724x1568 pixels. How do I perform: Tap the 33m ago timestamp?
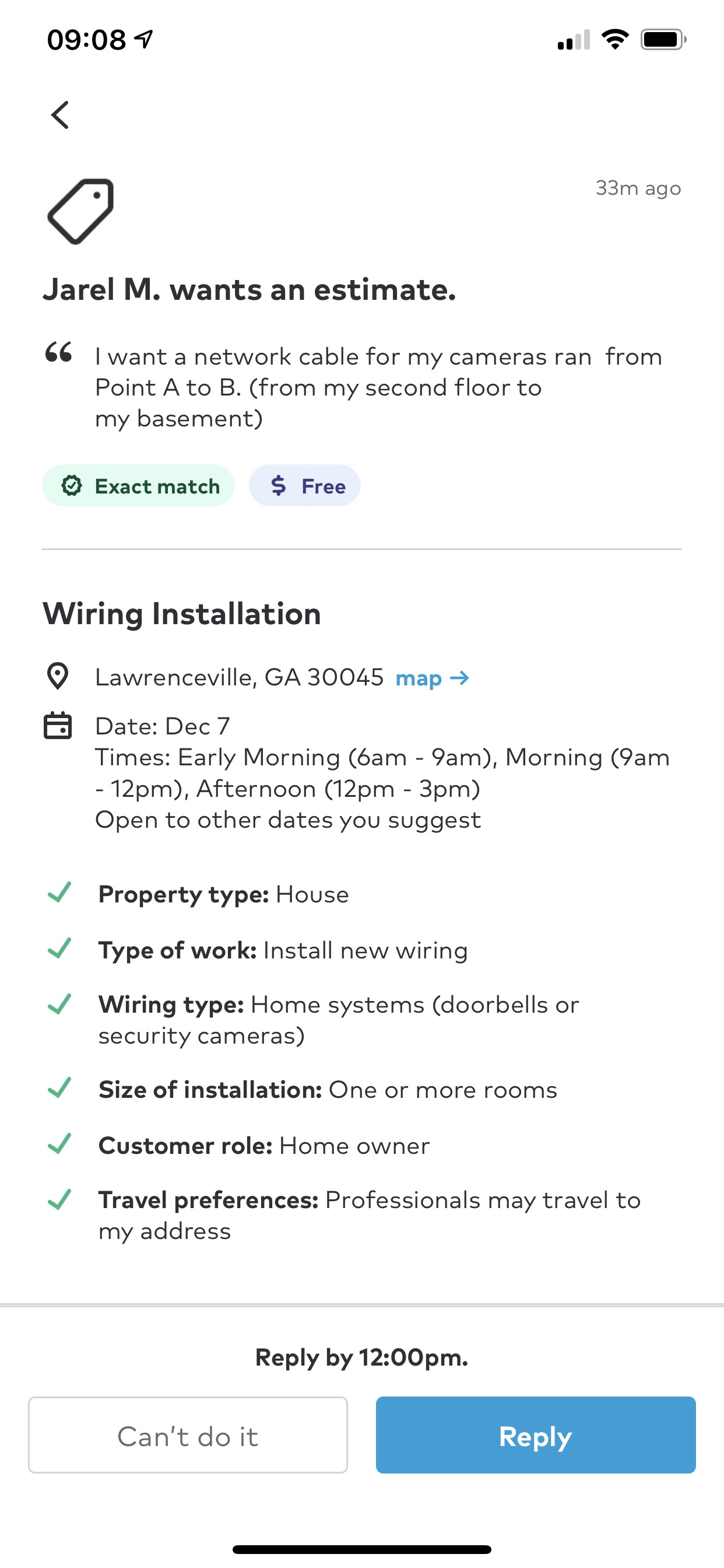(x=638, y=188)
